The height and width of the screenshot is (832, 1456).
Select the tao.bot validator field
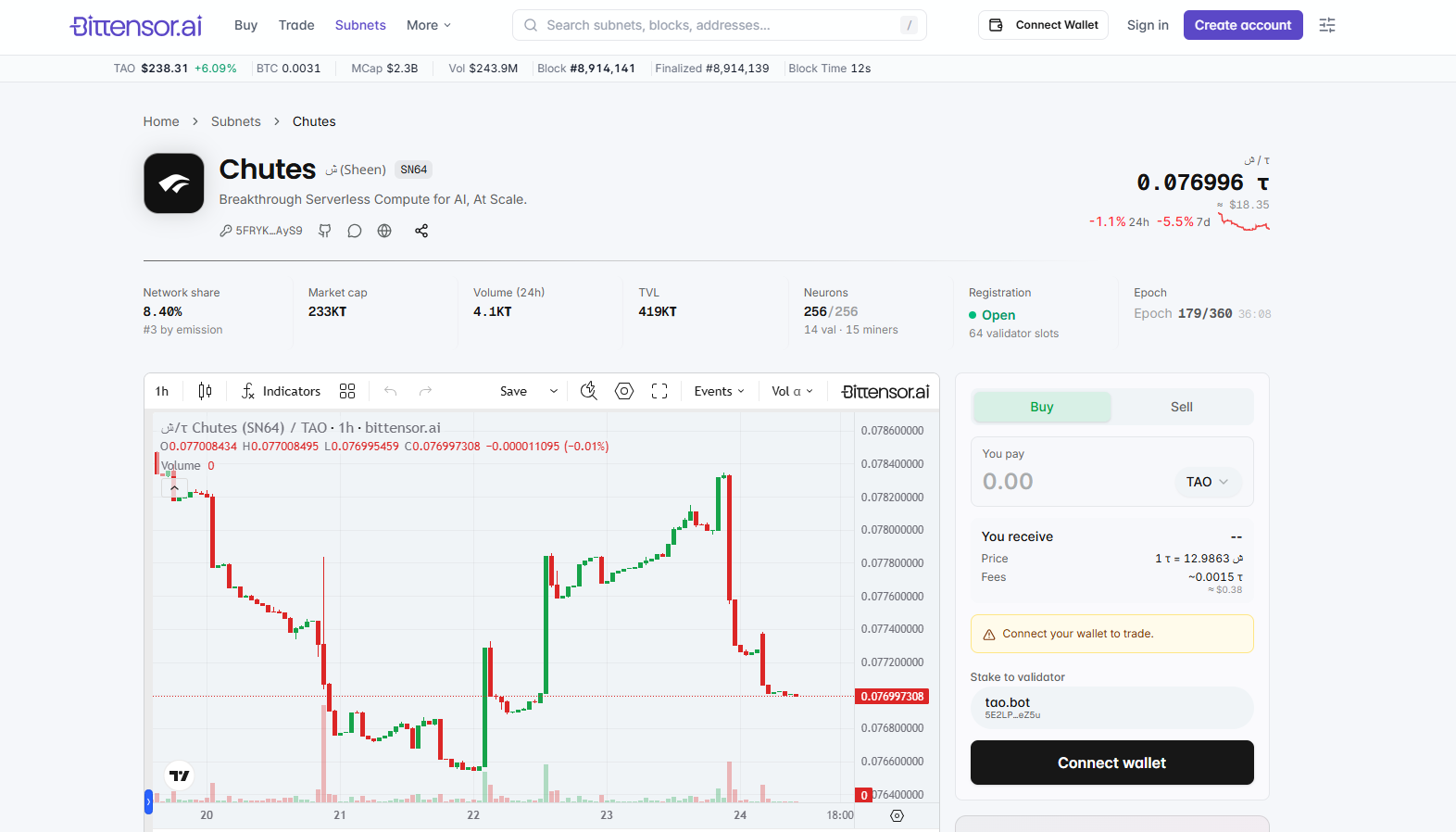[x=1112, y=708]
